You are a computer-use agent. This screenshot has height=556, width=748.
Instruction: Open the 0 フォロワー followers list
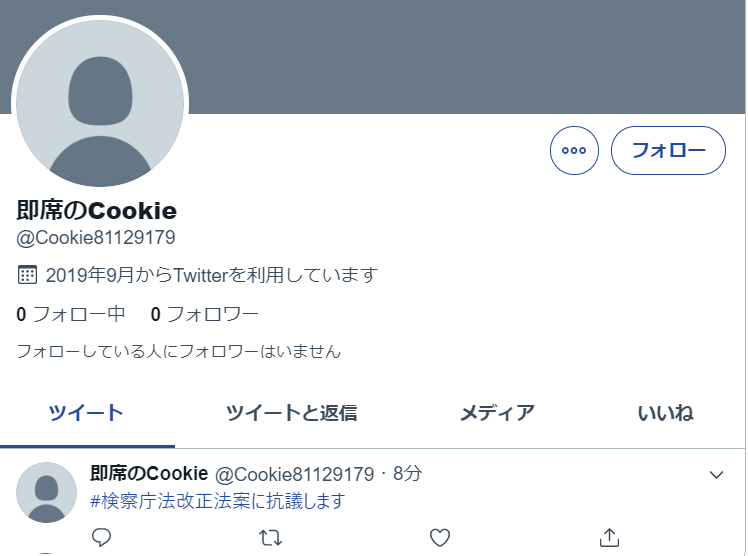click(x=205, y=314)
